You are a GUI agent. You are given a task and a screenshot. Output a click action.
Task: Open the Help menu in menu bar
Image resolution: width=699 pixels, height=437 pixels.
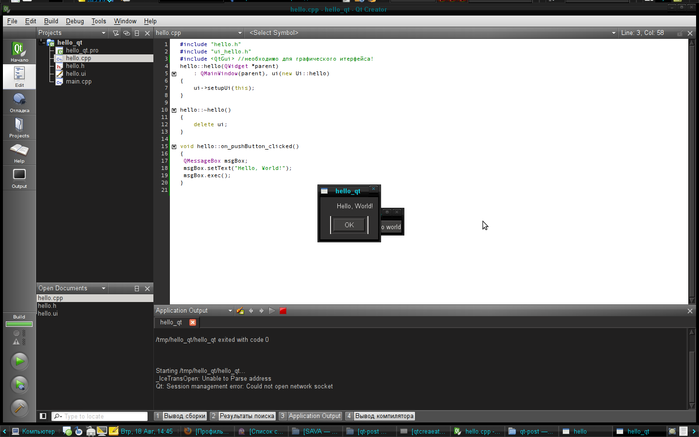point(150,21)
